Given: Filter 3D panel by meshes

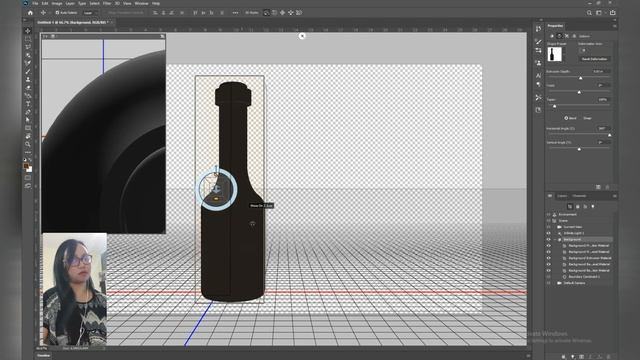Looking at the screenshot, I should (x=578, y=207).
